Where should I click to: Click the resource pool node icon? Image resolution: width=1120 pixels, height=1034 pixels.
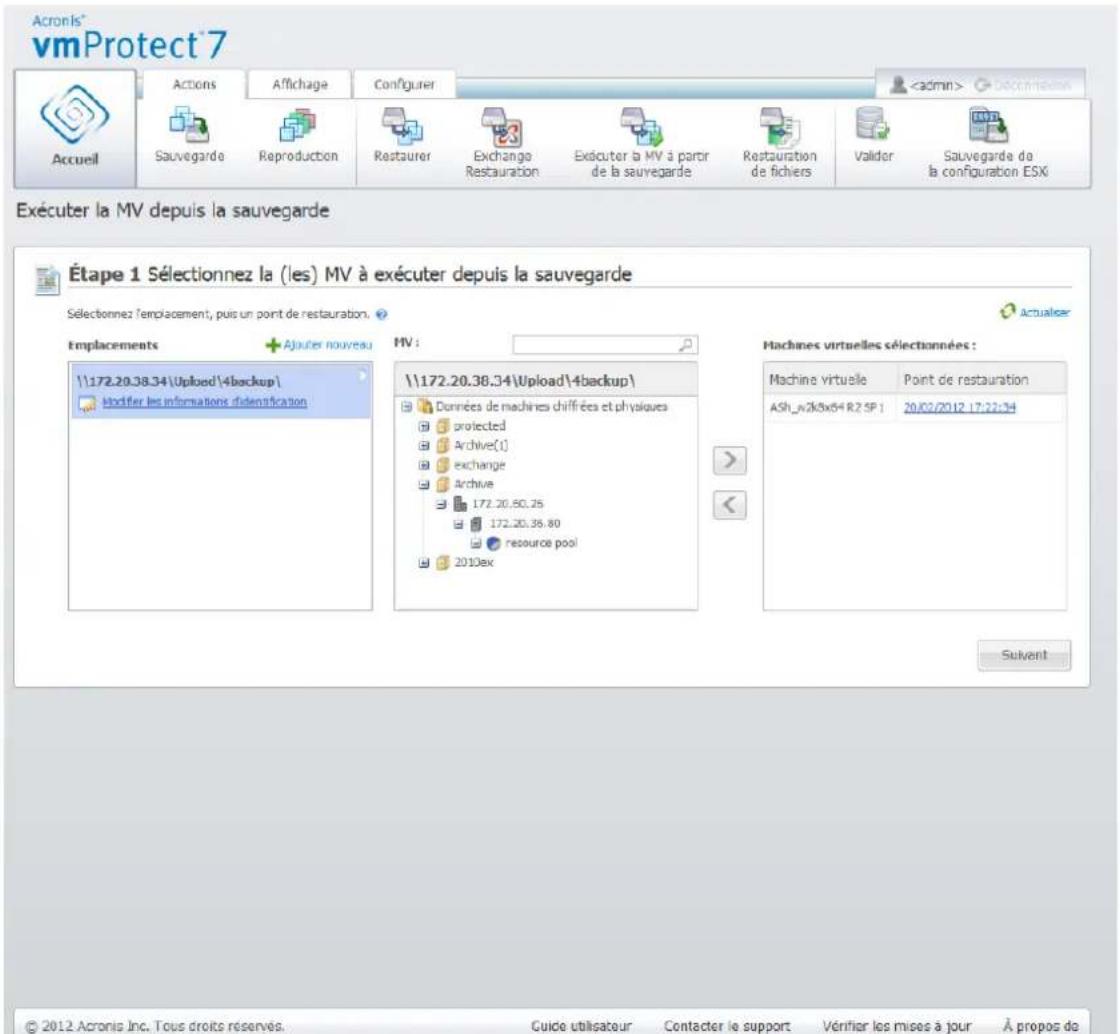coord(493,543)
